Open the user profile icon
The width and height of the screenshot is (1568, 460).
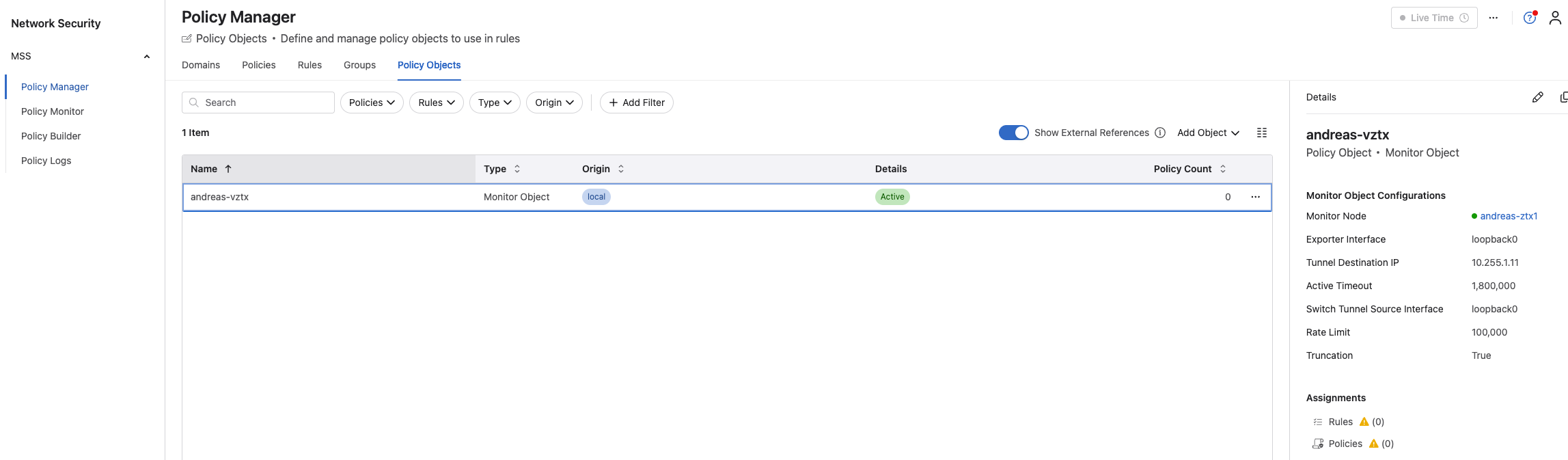coord(1555,18)
